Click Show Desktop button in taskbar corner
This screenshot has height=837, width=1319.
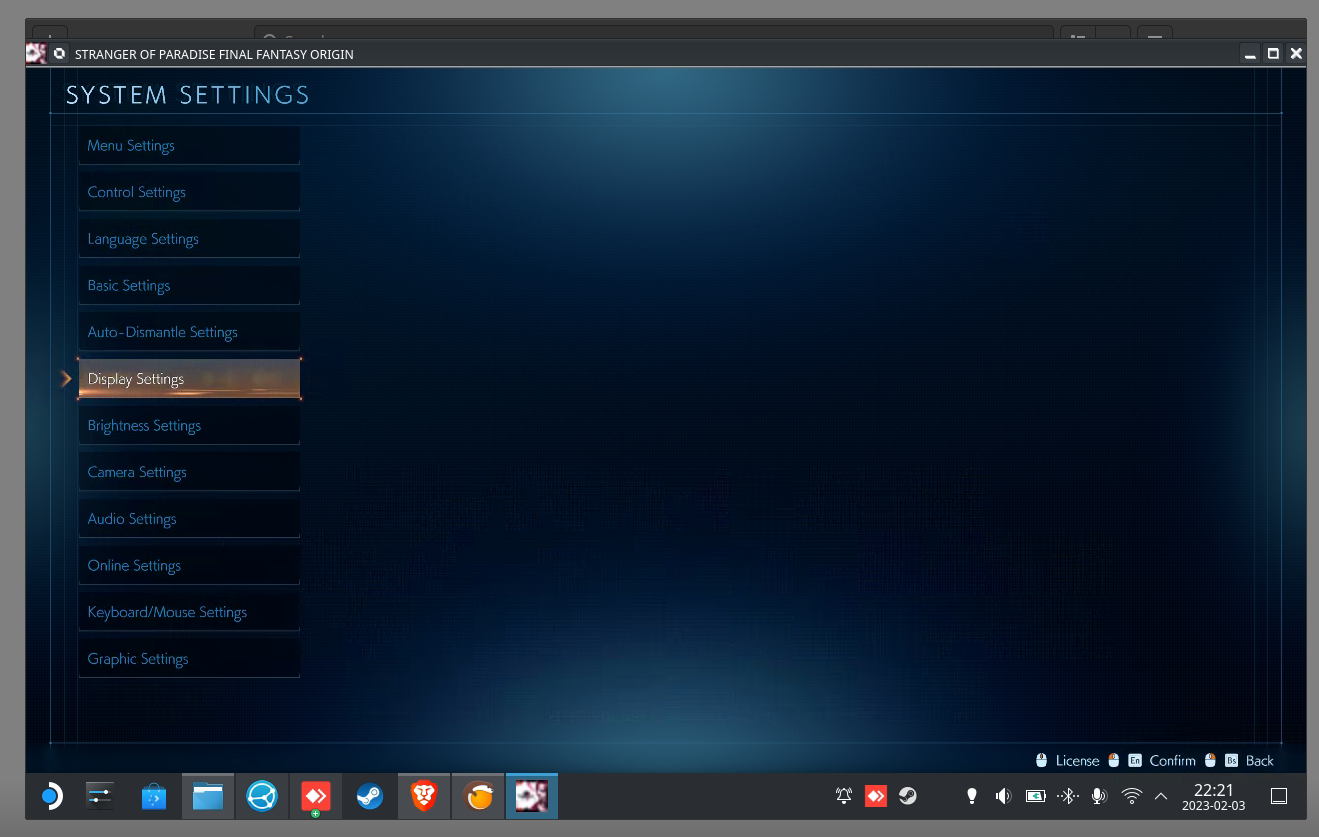click(1278, 796)
